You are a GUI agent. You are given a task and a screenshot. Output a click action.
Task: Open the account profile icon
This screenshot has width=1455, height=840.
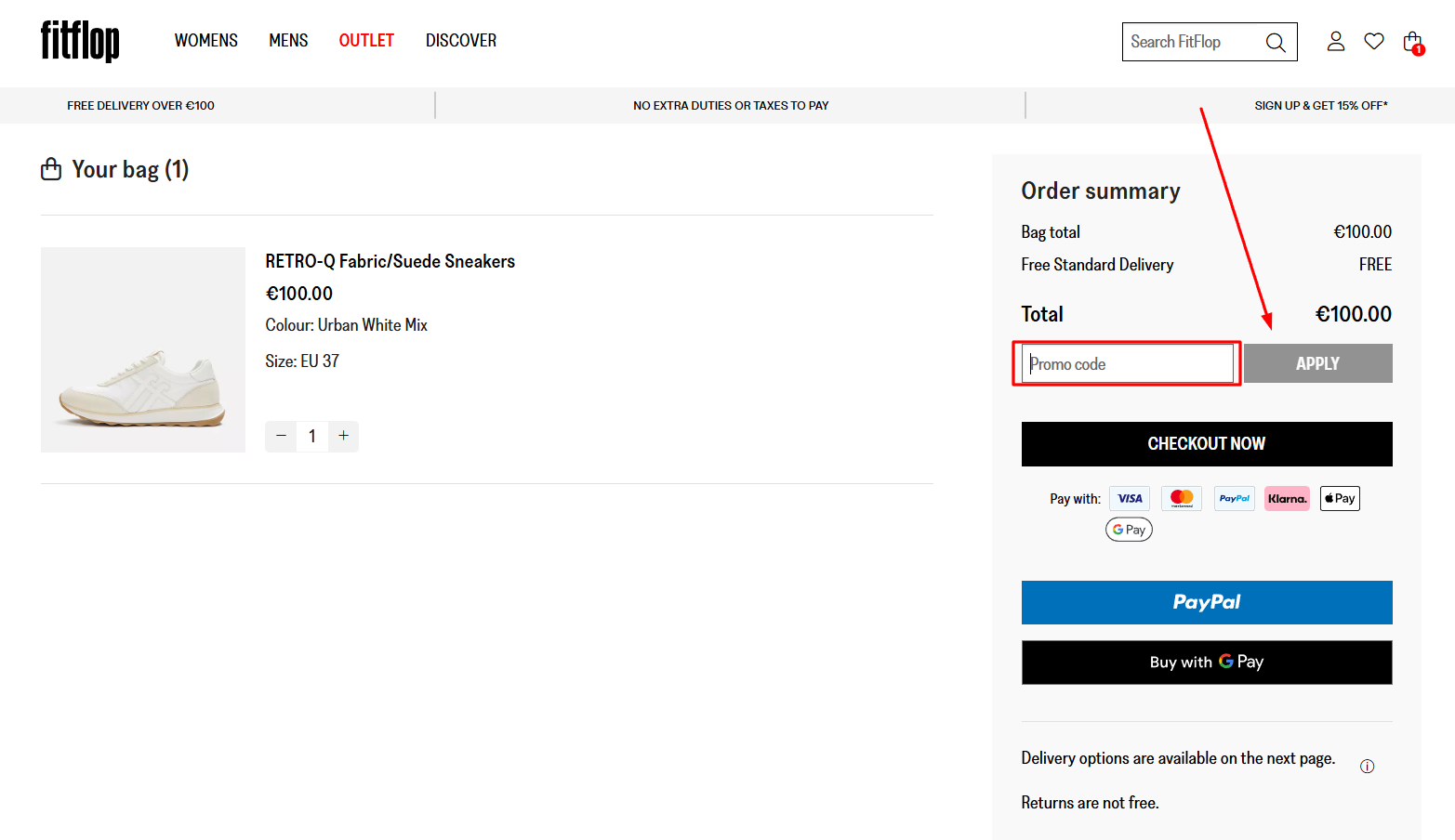[x=1336, y=41]
